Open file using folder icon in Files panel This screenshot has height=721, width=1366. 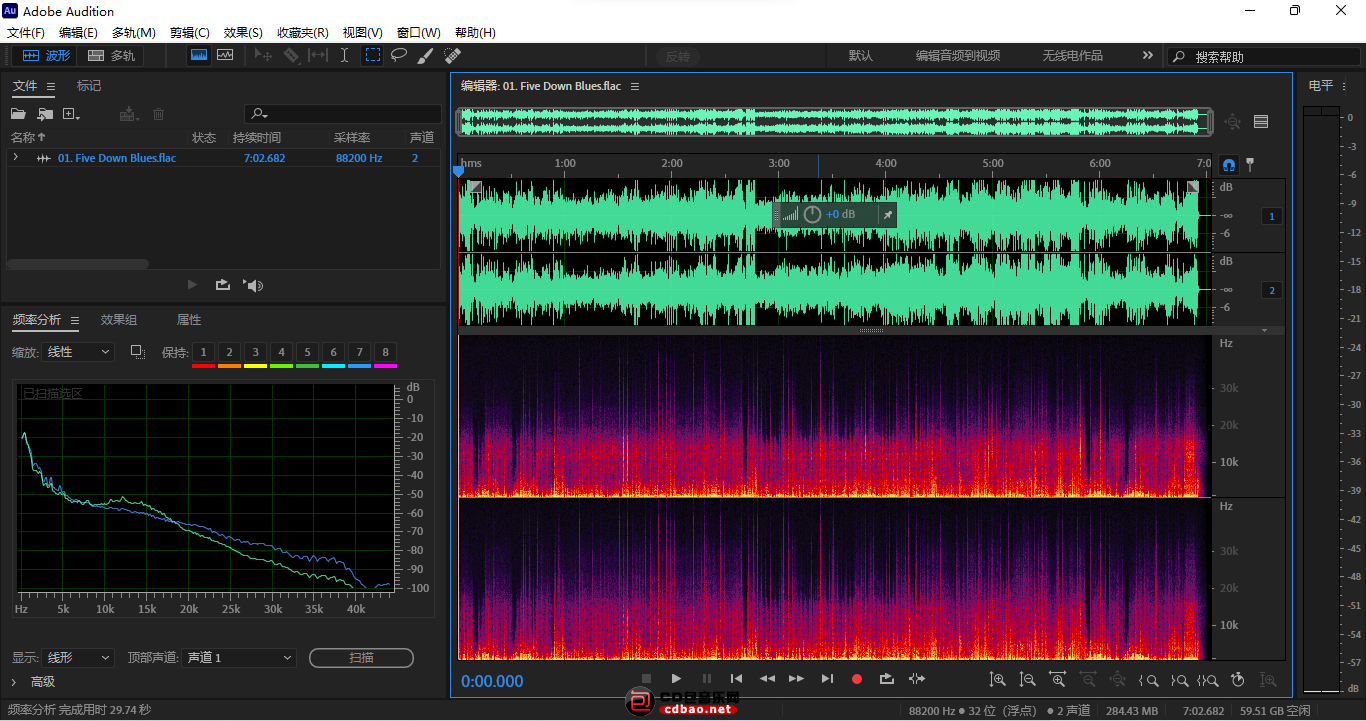[x=18, y=114]
